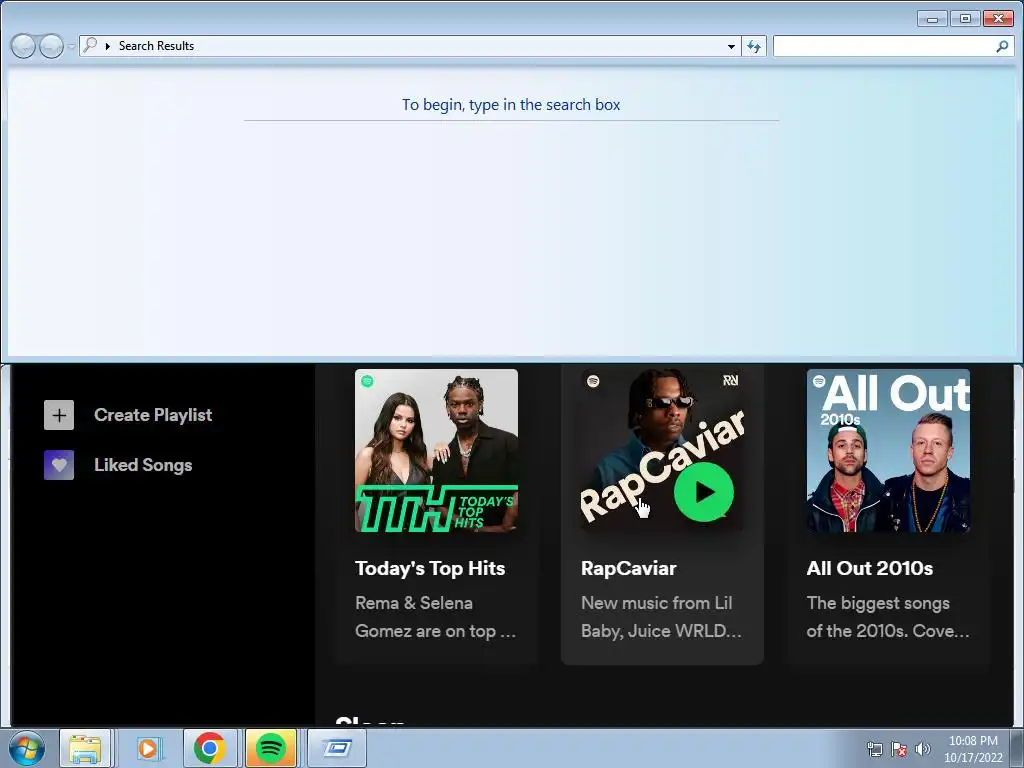Click the volume speaker tray icon

click(923, 749)
